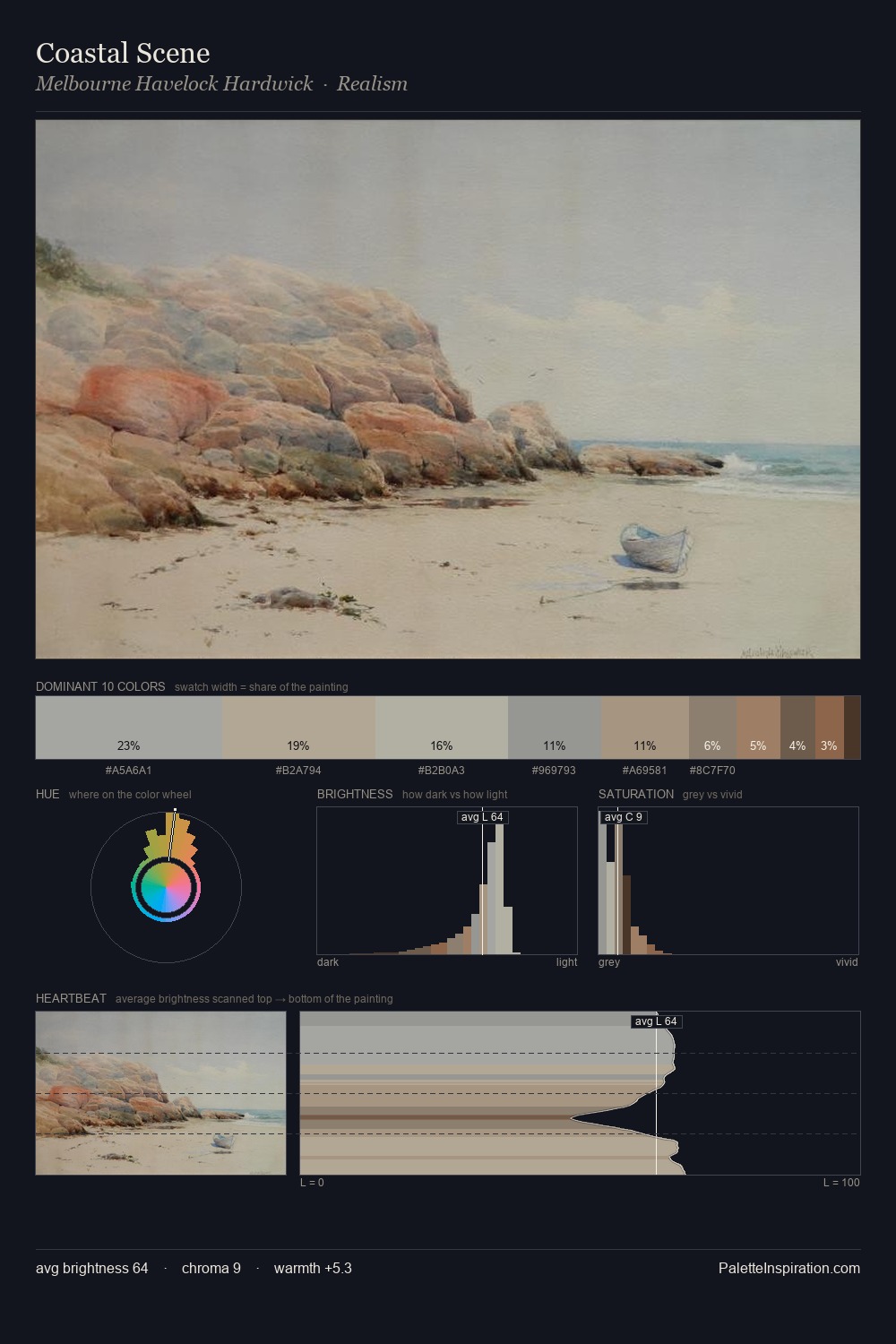Click the heartbeat scan description caption
Screen dimensions: 896x1344
[x=254, y=999]
